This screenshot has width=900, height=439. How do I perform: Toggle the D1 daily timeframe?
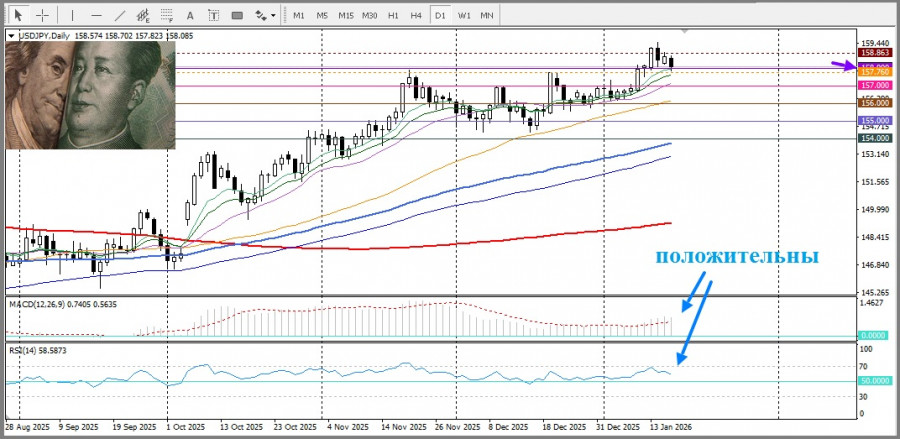pyautogui.click(x=440, y=15)
